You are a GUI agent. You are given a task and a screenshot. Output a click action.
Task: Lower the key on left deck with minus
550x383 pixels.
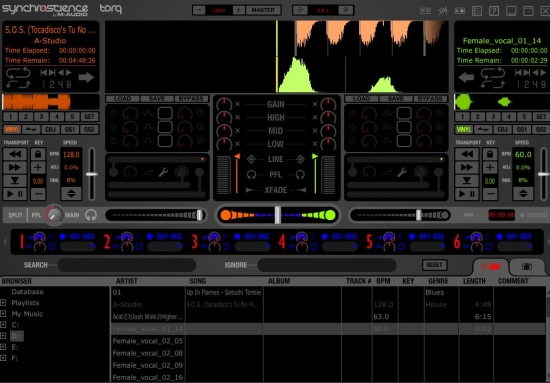coord(38,194)
